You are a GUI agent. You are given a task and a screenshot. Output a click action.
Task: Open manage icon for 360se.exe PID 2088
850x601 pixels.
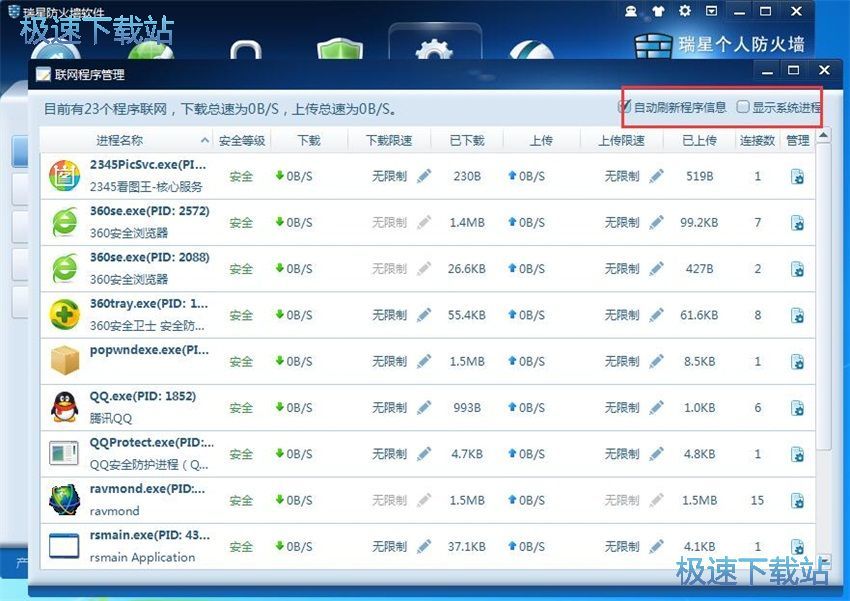coord(797,269)
